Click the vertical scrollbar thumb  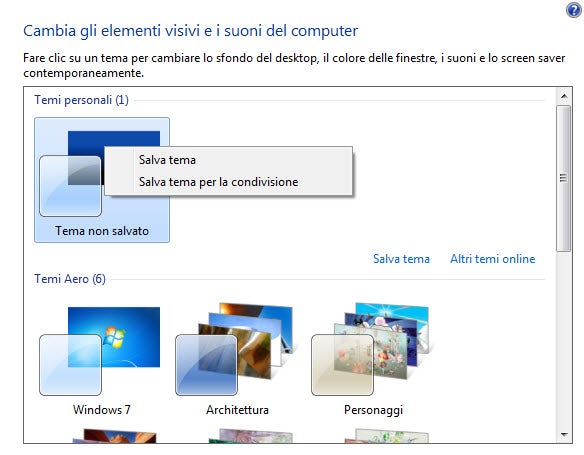564,178
